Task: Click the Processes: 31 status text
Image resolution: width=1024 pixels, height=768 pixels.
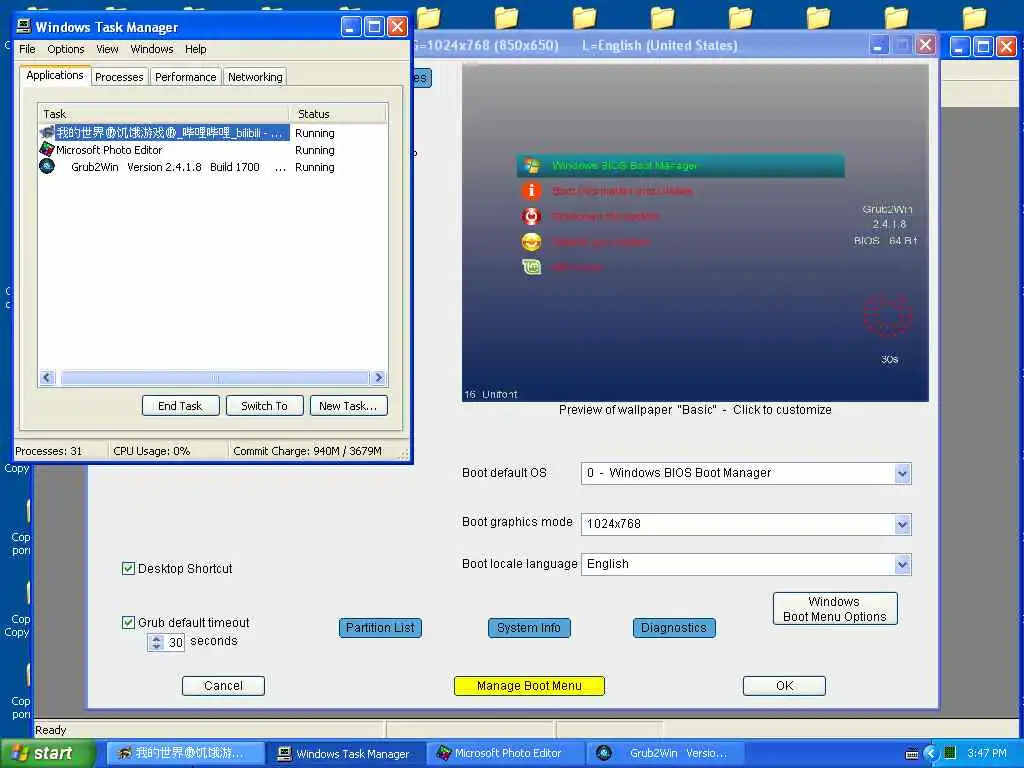Action: click(49, 451)
